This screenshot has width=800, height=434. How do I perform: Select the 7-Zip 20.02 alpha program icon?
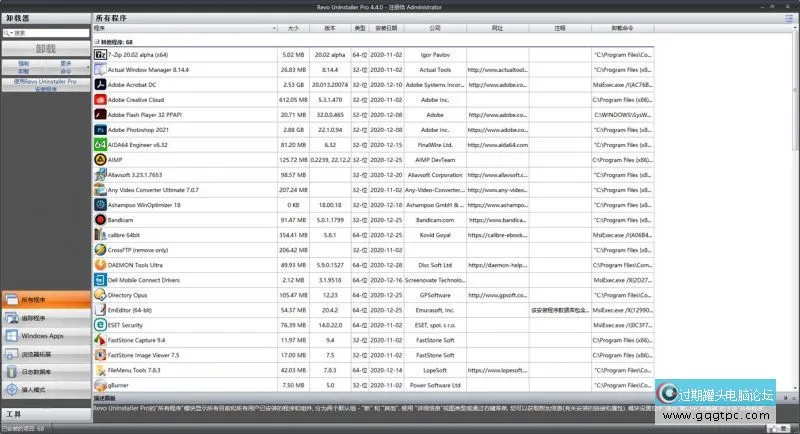(100, 54)
